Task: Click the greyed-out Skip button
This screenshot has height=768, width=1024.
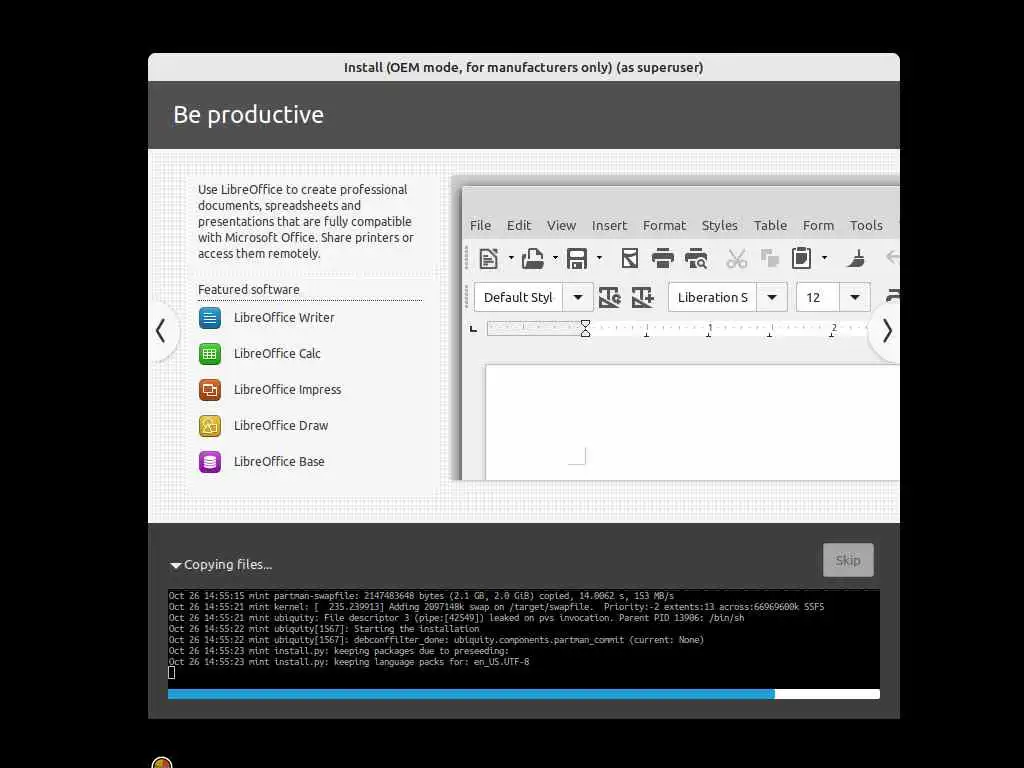Action: [x=848, y=560]
